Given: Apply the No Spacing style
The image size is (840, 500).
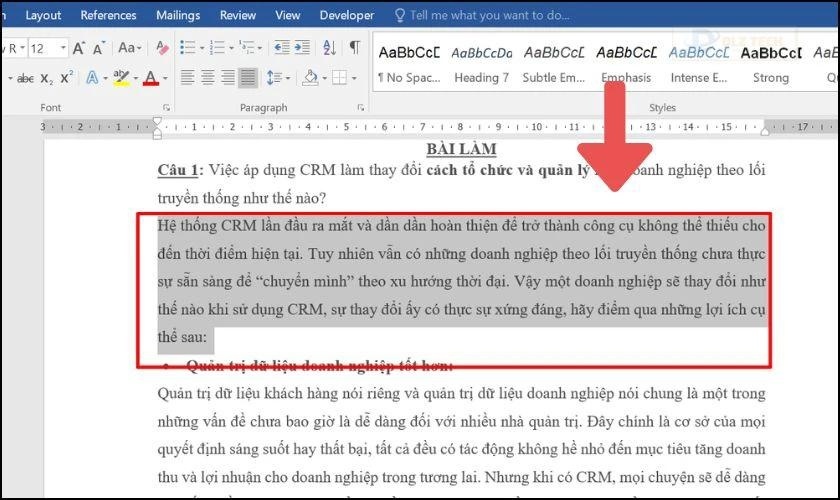Looking at the screenshot, I should [409, 64].
